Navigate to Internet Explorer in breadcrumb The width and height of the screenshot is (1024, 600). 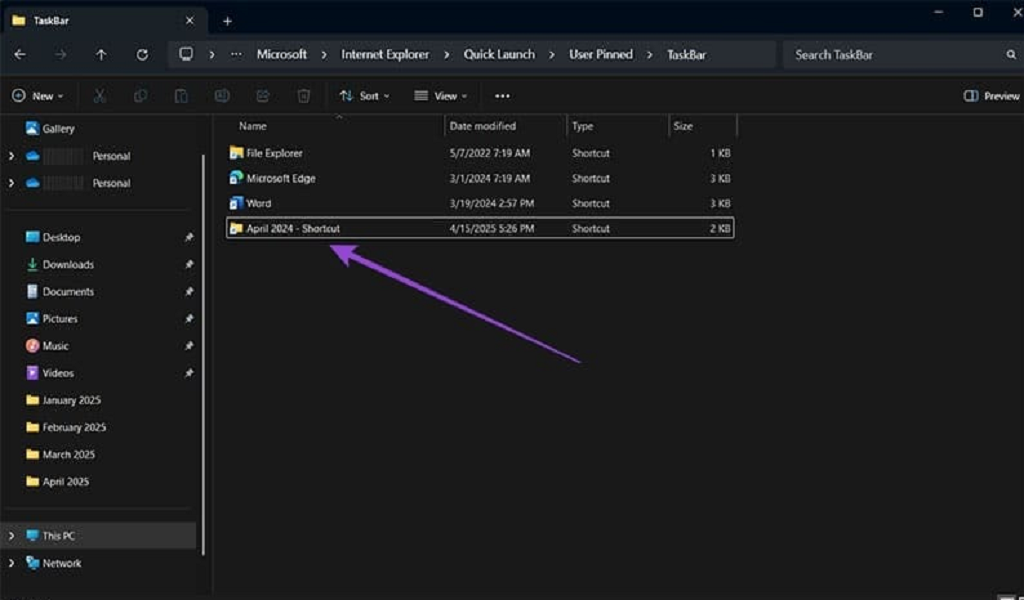(x=385, y=54)
